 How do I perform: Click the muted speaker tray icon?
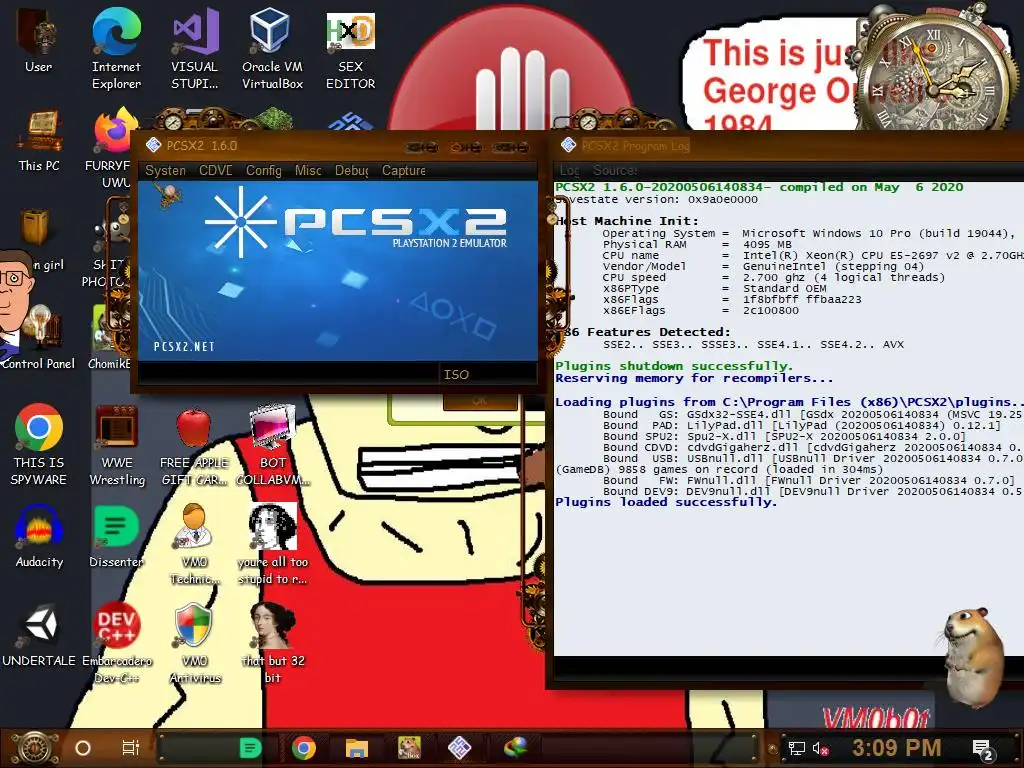(x=821, y=748)
